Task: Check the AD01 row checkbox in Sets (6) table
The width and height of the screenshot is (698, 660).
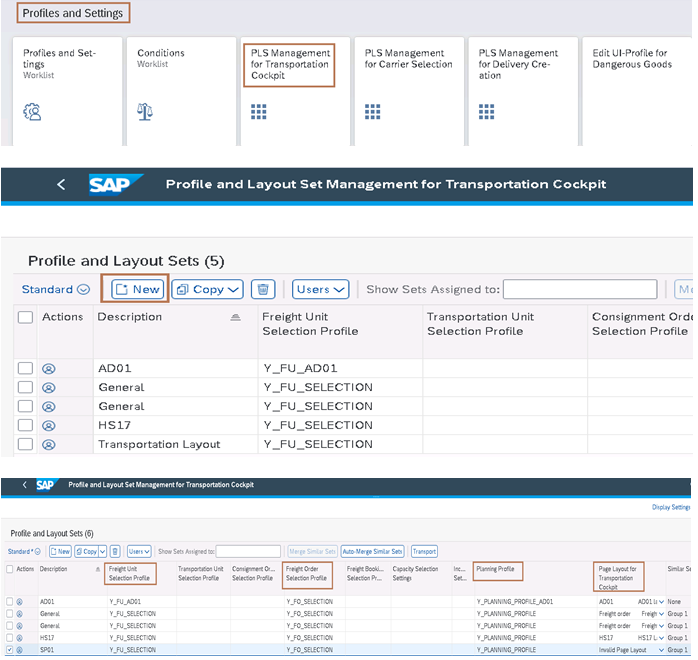Action: pos(9,601)
